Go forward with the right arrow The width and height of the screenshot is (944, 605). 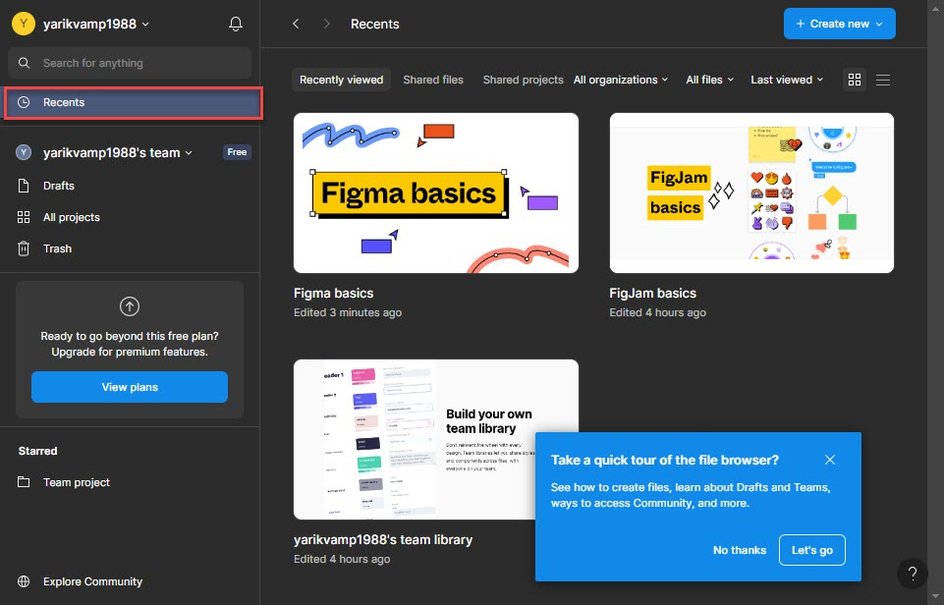(x=326, y=24)
